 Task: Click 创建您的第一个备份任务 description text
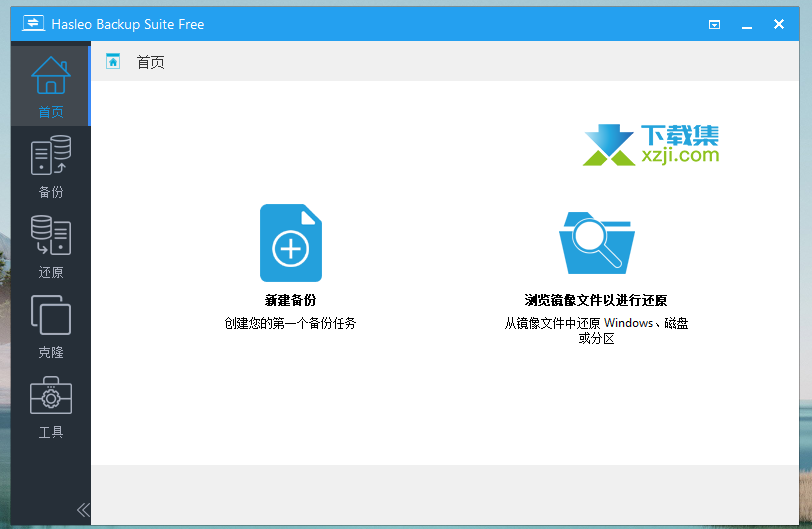(x=291, y=324)
